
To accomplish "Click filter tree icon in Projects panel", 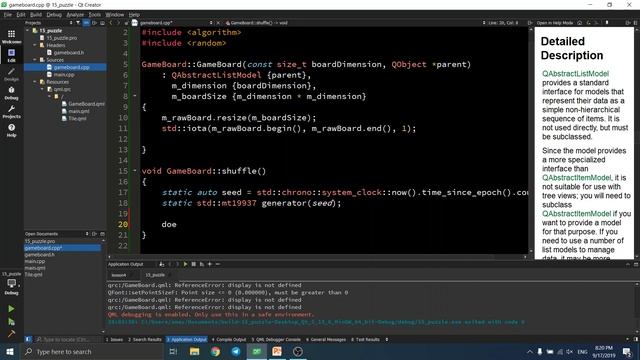I will [x=78, y=23].
